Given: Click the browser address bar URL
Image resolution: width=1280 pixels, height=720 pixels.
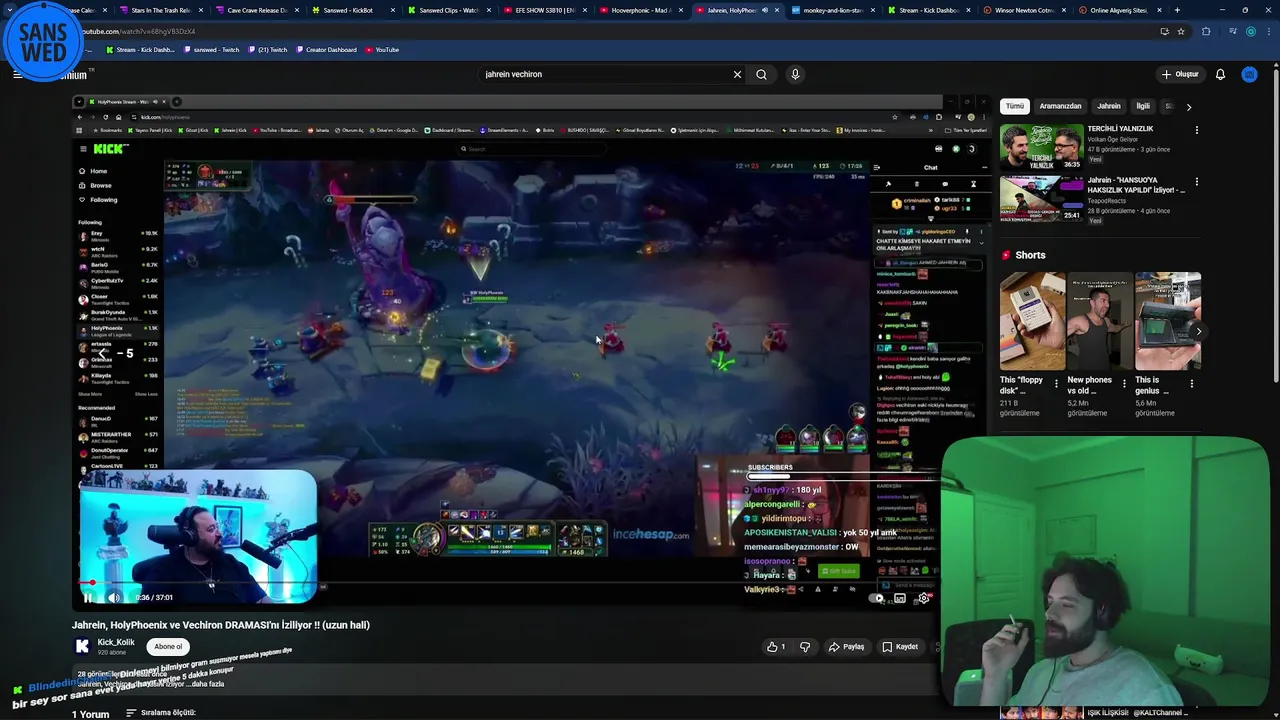Looking at the screenshot, I should (x=140, y=31).
